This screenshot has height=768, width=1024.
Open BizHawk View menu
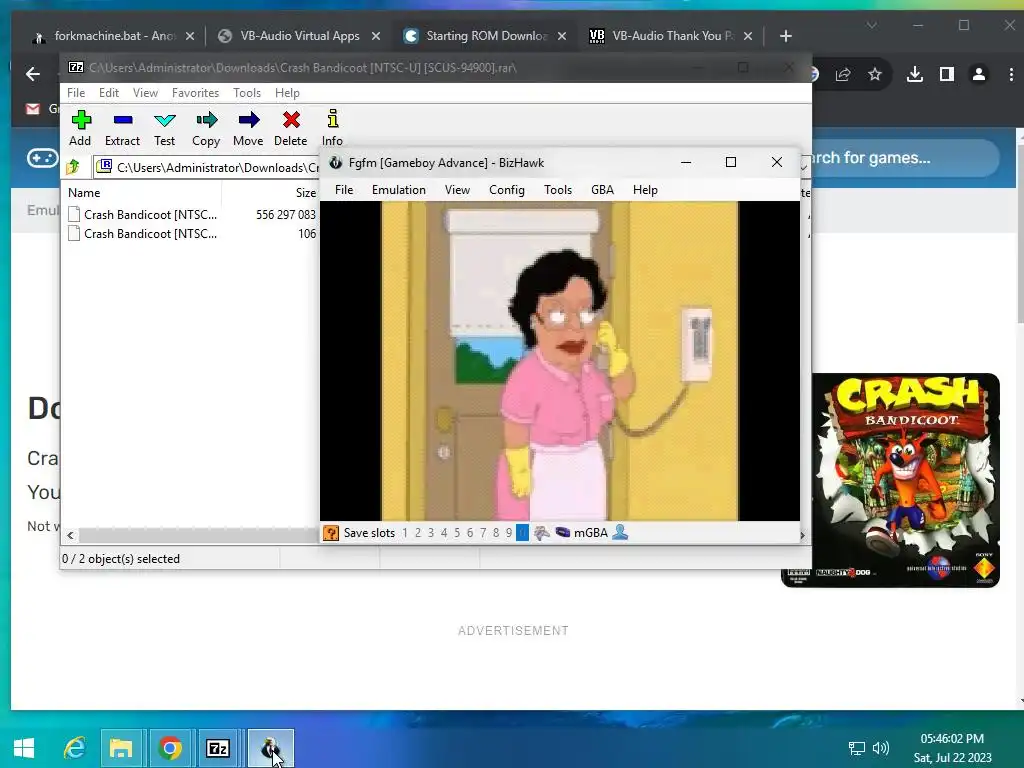pyautogui.click(x=457, y=190)
